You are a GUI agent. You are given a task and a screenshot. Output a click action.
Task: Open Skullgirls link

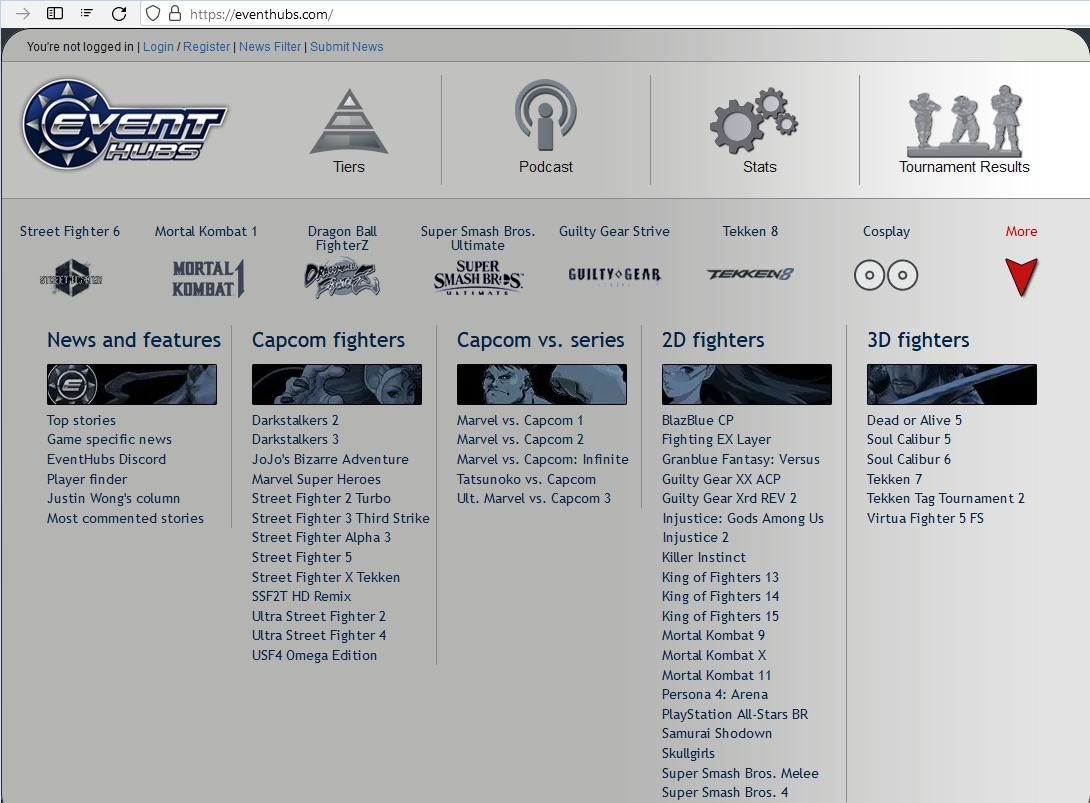pyautogui.click(x=688, y=754)
